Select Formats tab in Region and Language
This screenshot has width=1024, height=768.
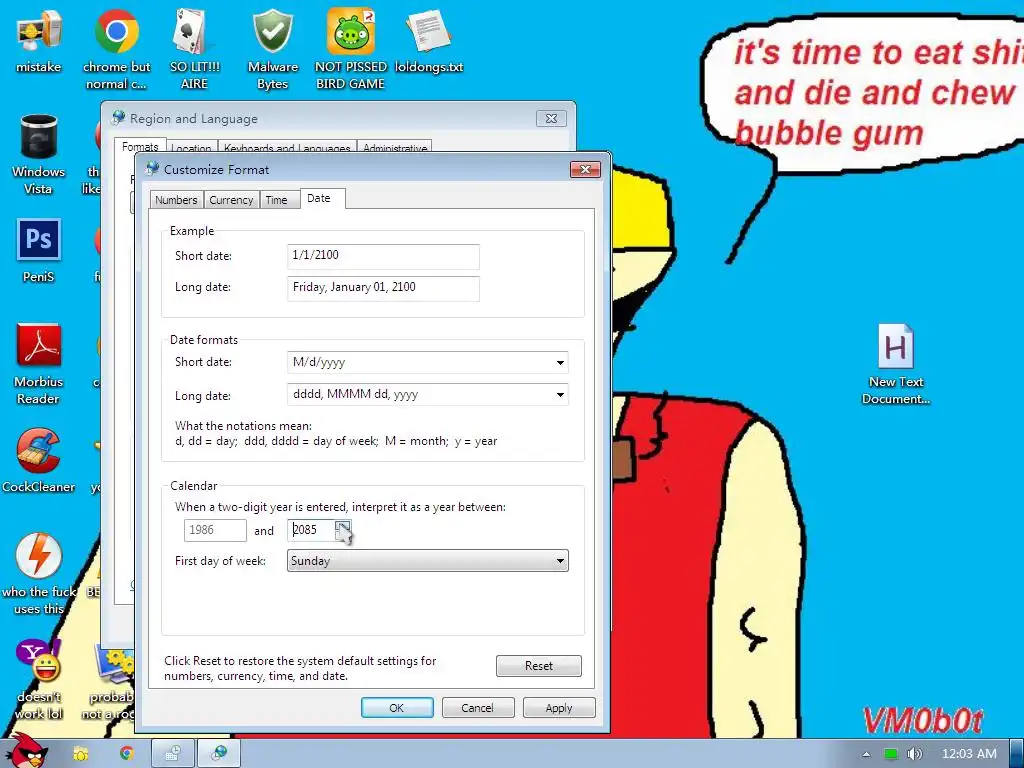point(140,146)
